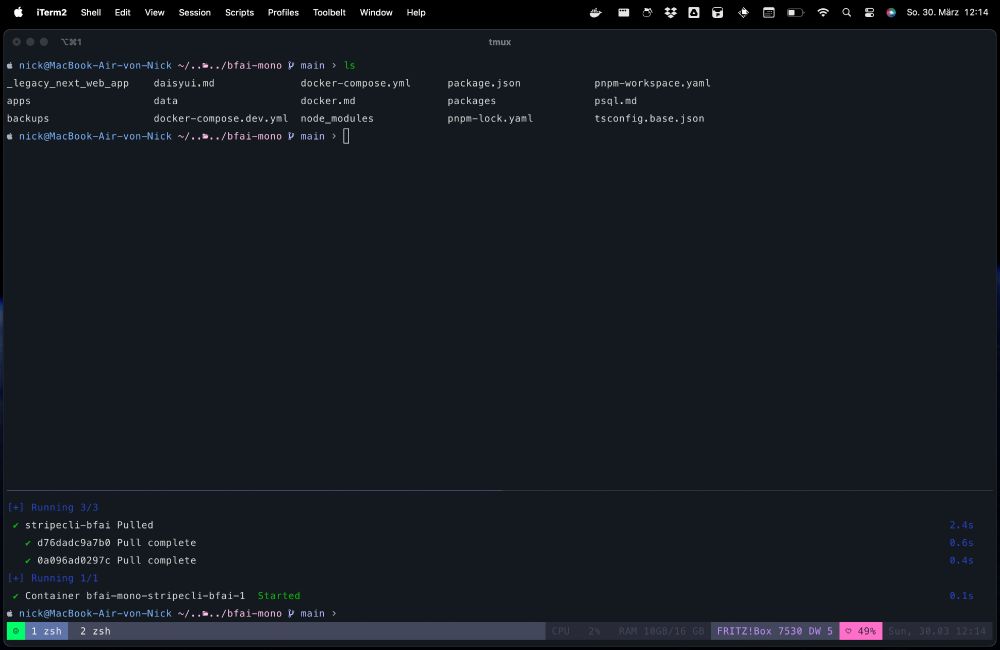
Task: Open the Apple menu
Action: [x=18, y=12]
